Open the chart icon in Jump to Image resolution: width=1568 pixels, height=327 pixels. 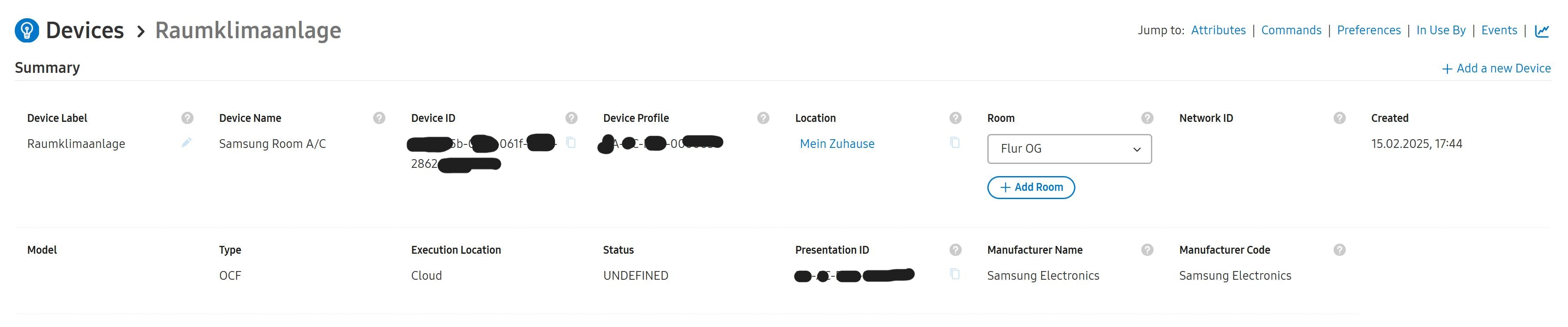(1542, 30)
